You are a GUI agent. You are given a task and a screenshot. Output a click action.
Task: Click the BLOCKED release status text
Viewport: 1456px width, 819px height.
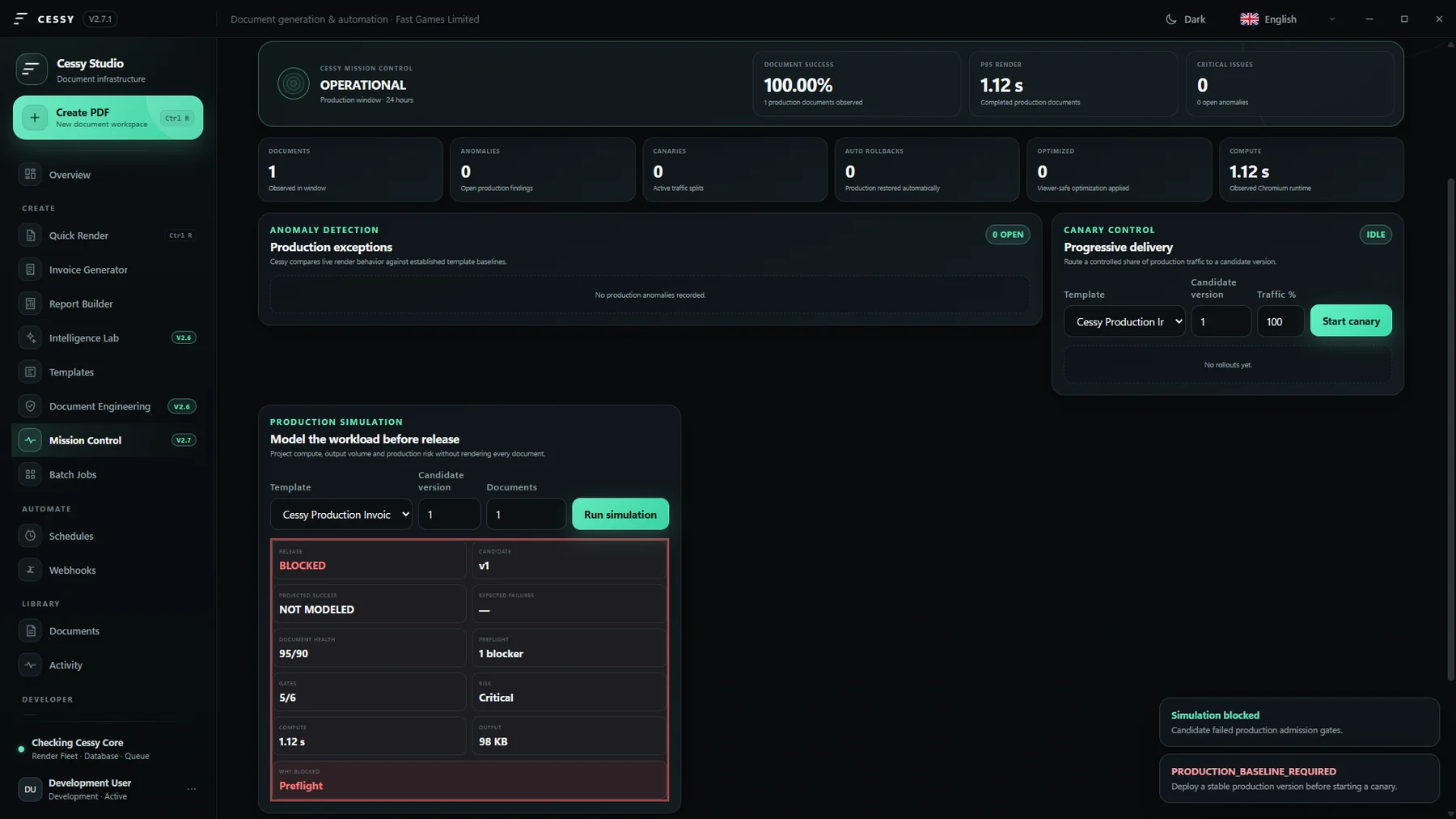click(303, 566)
